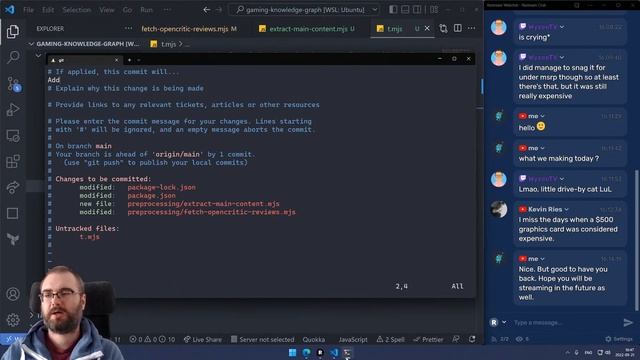Image resolution: width=640 pixels, height=360 pixels.
Task: Open the chat account selector dropdown
Action: (504, 322)
